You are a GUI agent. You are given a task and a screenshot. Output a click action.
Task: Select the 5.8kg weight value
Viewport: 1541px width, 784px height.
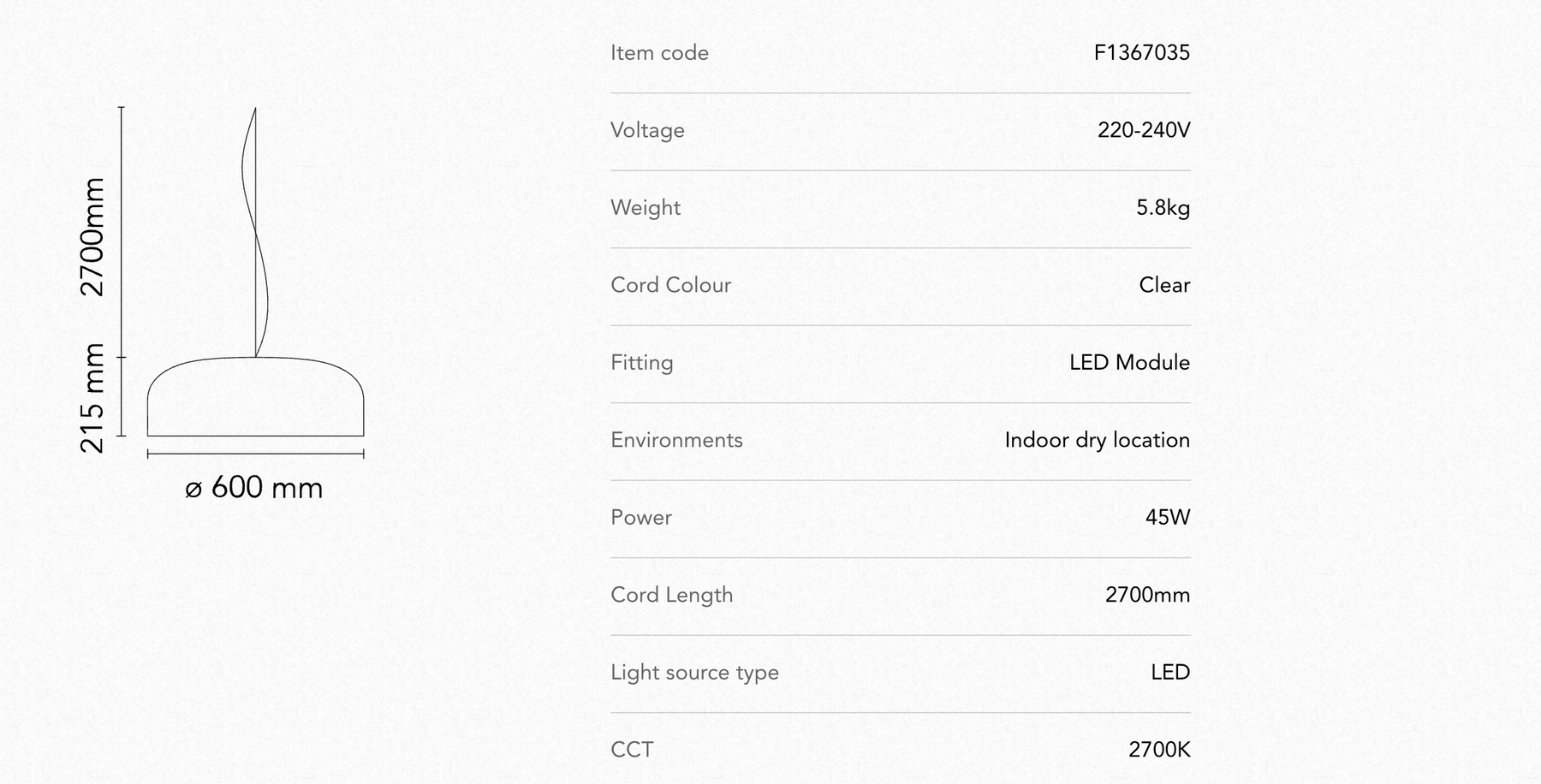(1163, 208)
